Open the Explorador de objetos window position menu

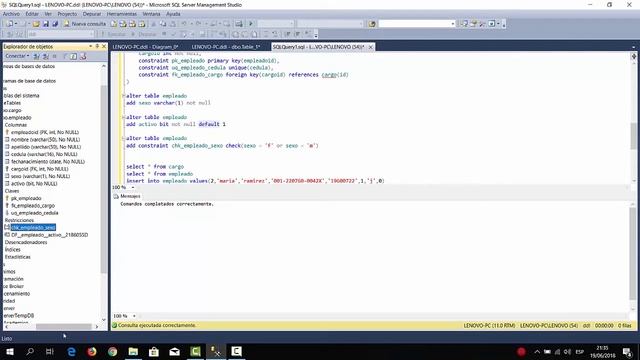pos(91,47)
